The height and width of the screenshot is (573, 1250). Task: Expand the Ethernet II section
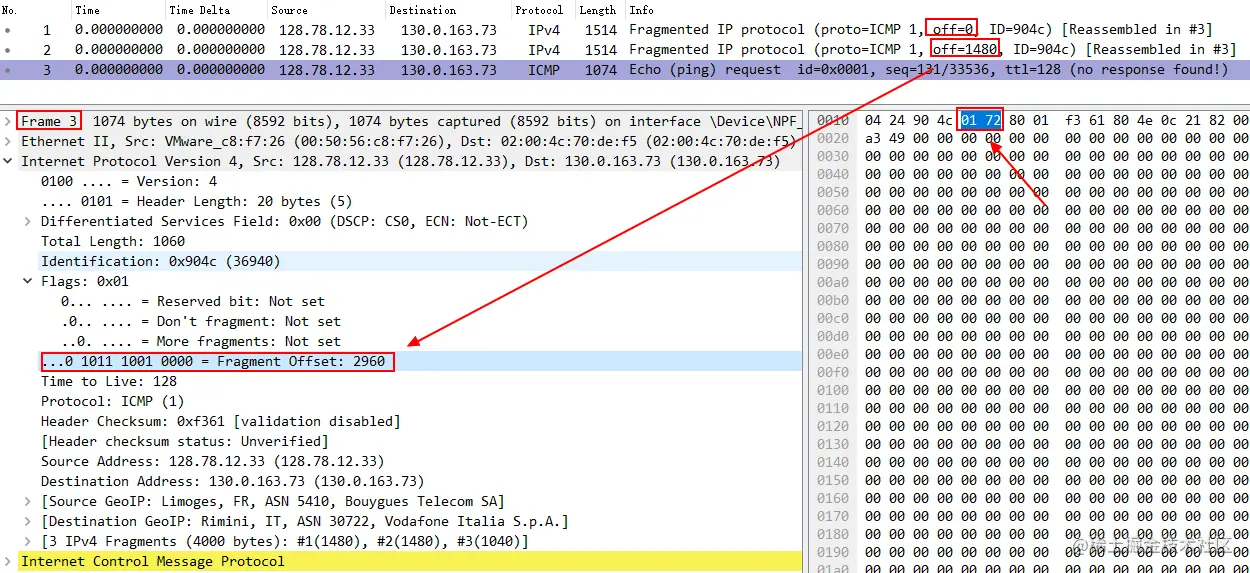[x=8, y=141]
